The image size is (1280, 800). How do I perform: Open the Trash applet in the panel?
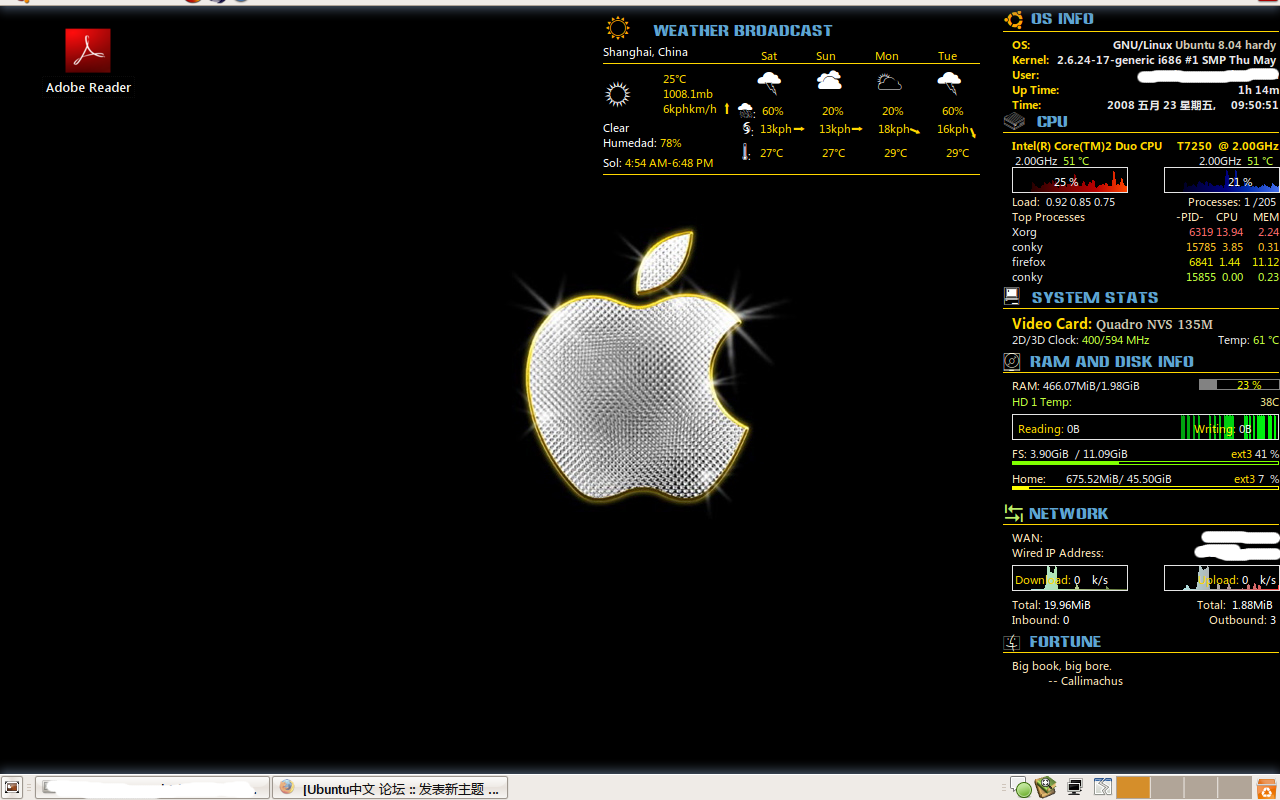[x=1266, y=788]
